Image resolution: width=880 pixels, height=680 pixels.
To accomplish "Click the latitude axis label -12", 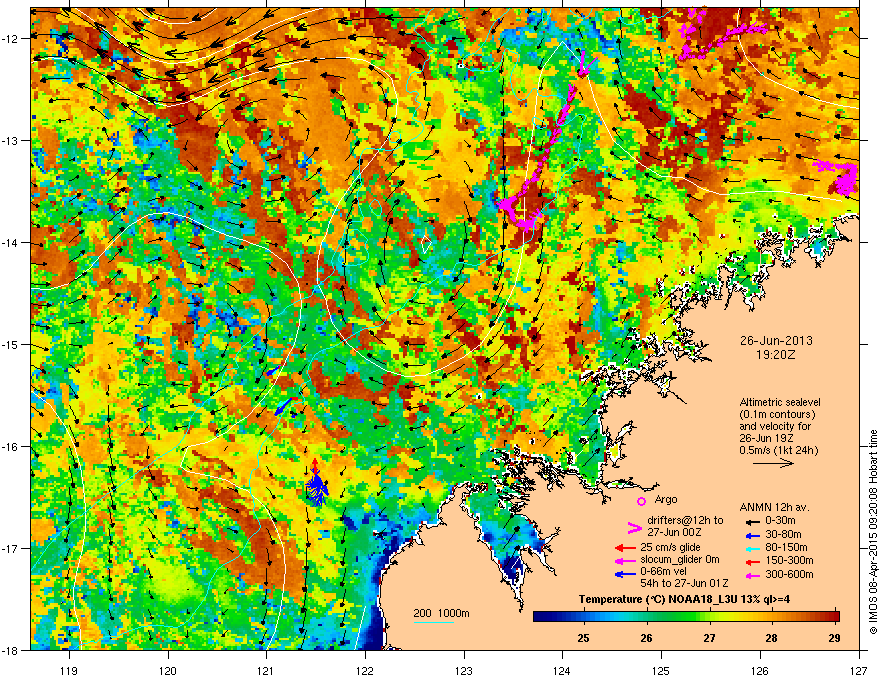I will (x=11, y=39).
